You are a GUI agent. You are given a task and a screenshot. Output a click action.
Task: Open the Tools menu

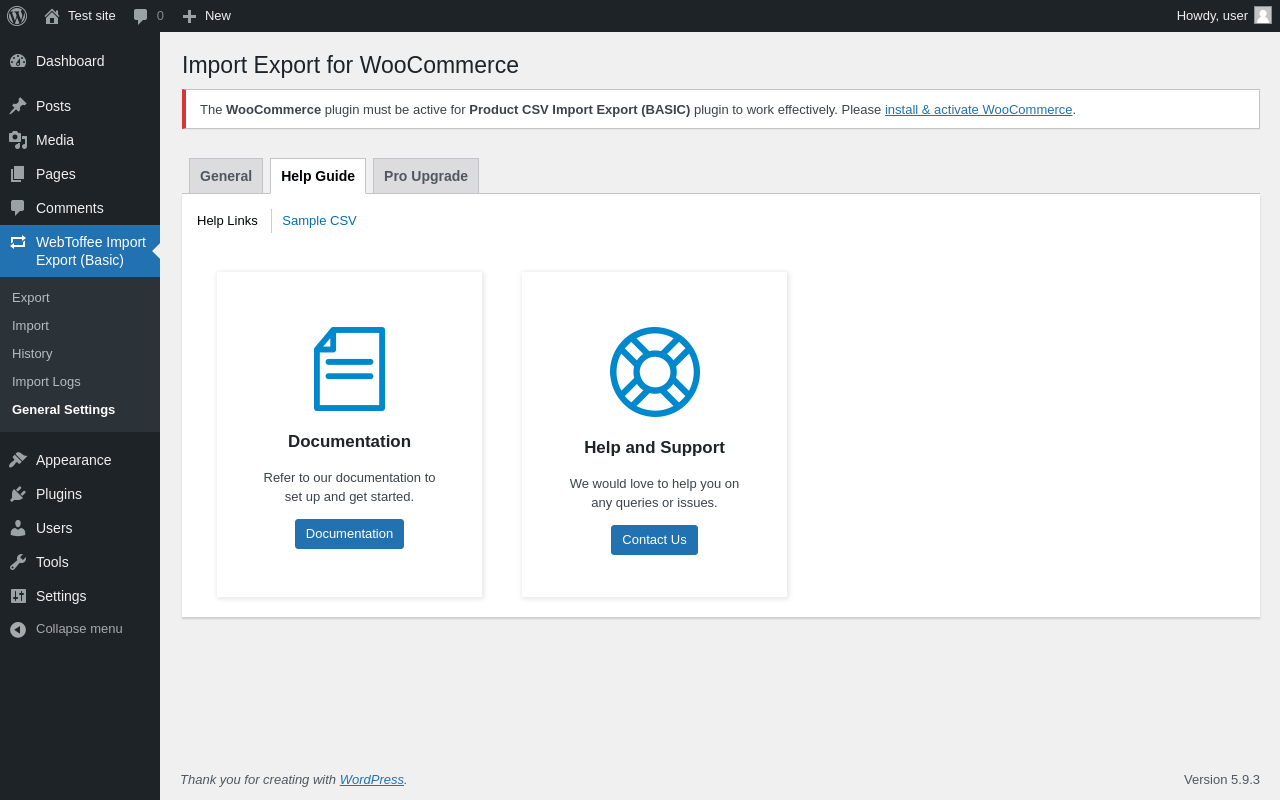(x=80, y=562)
